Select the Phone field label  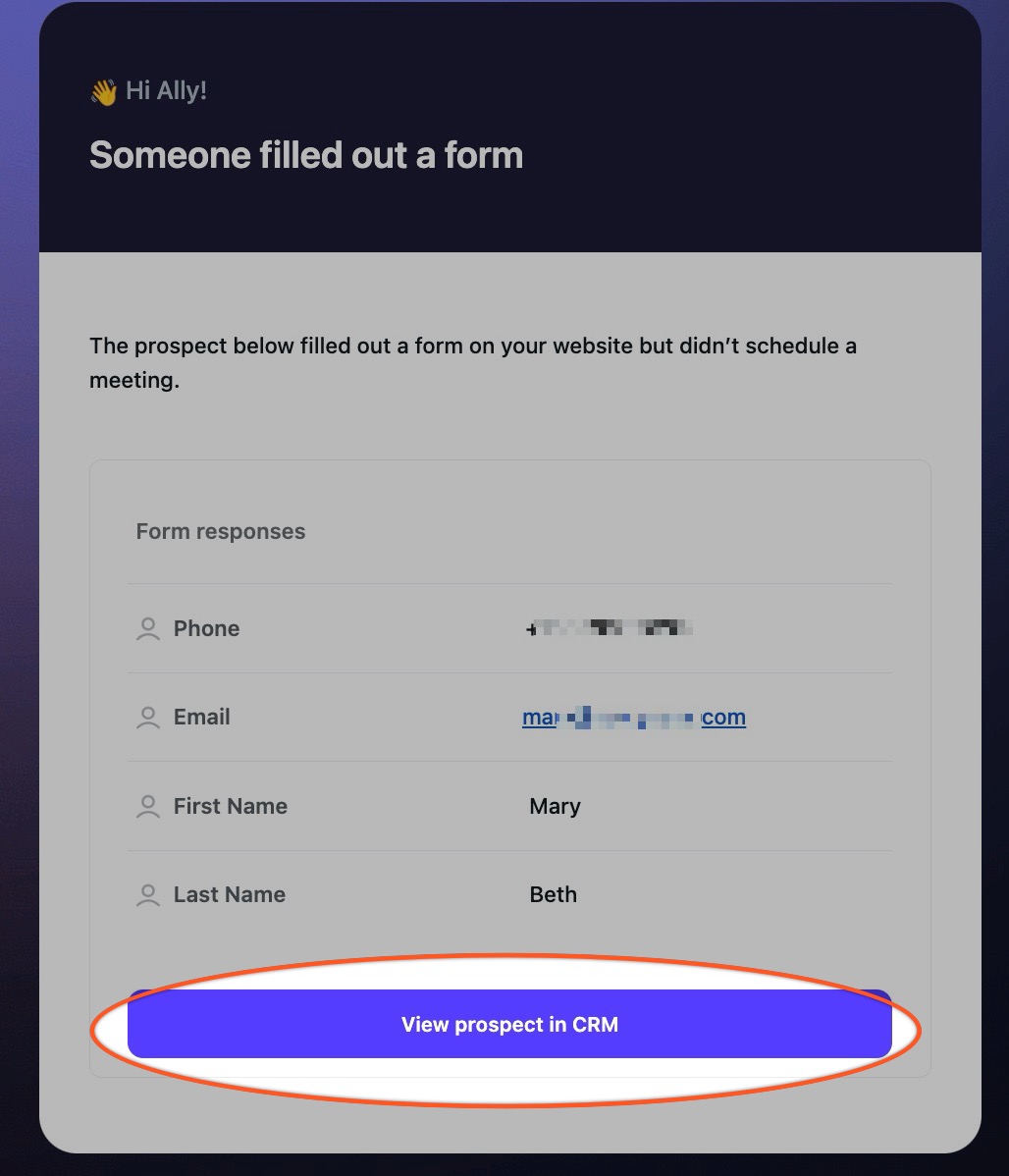[x=206, y=628]
